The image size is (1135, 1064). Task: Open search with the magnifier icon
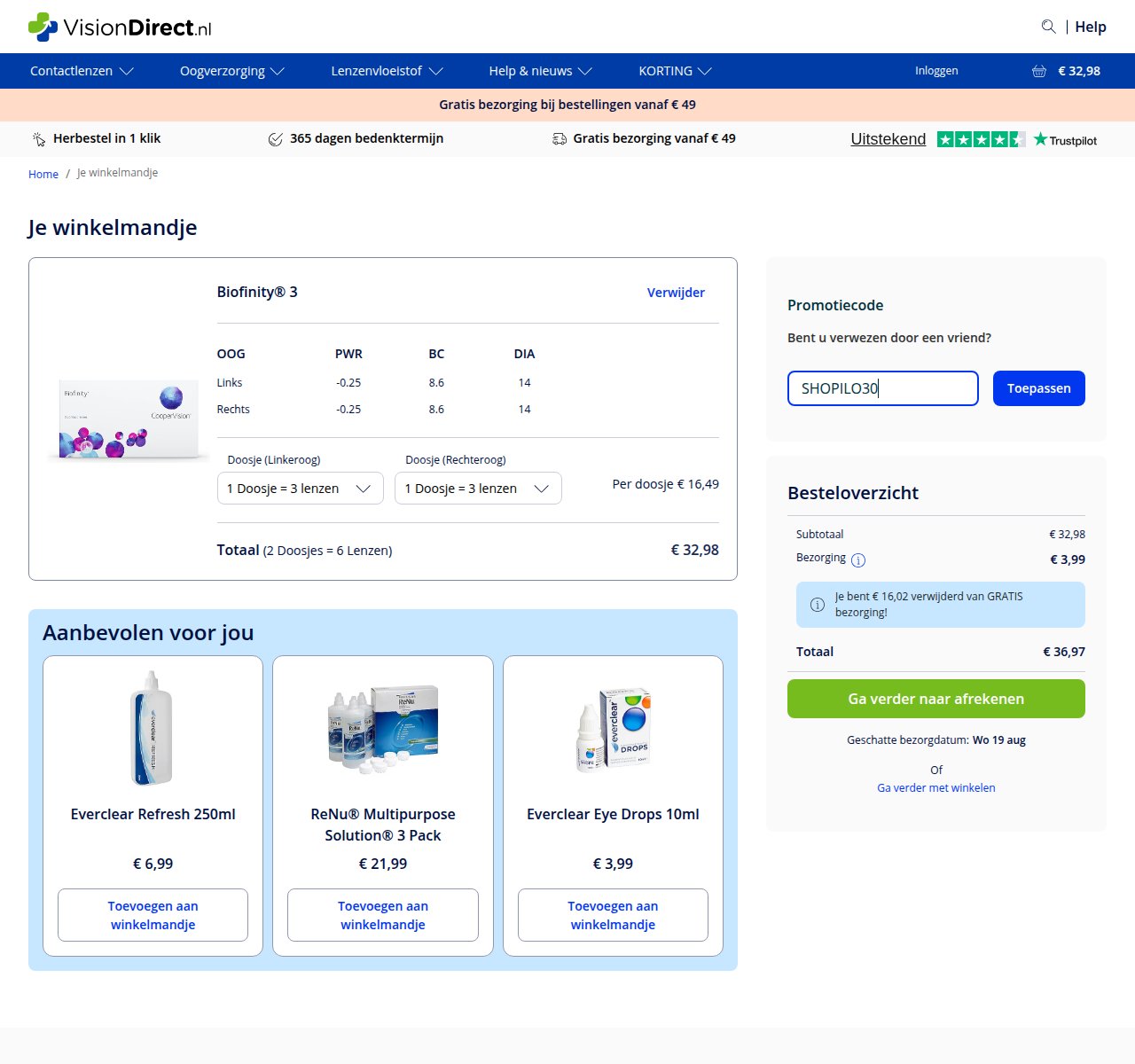click(1048, 27)
